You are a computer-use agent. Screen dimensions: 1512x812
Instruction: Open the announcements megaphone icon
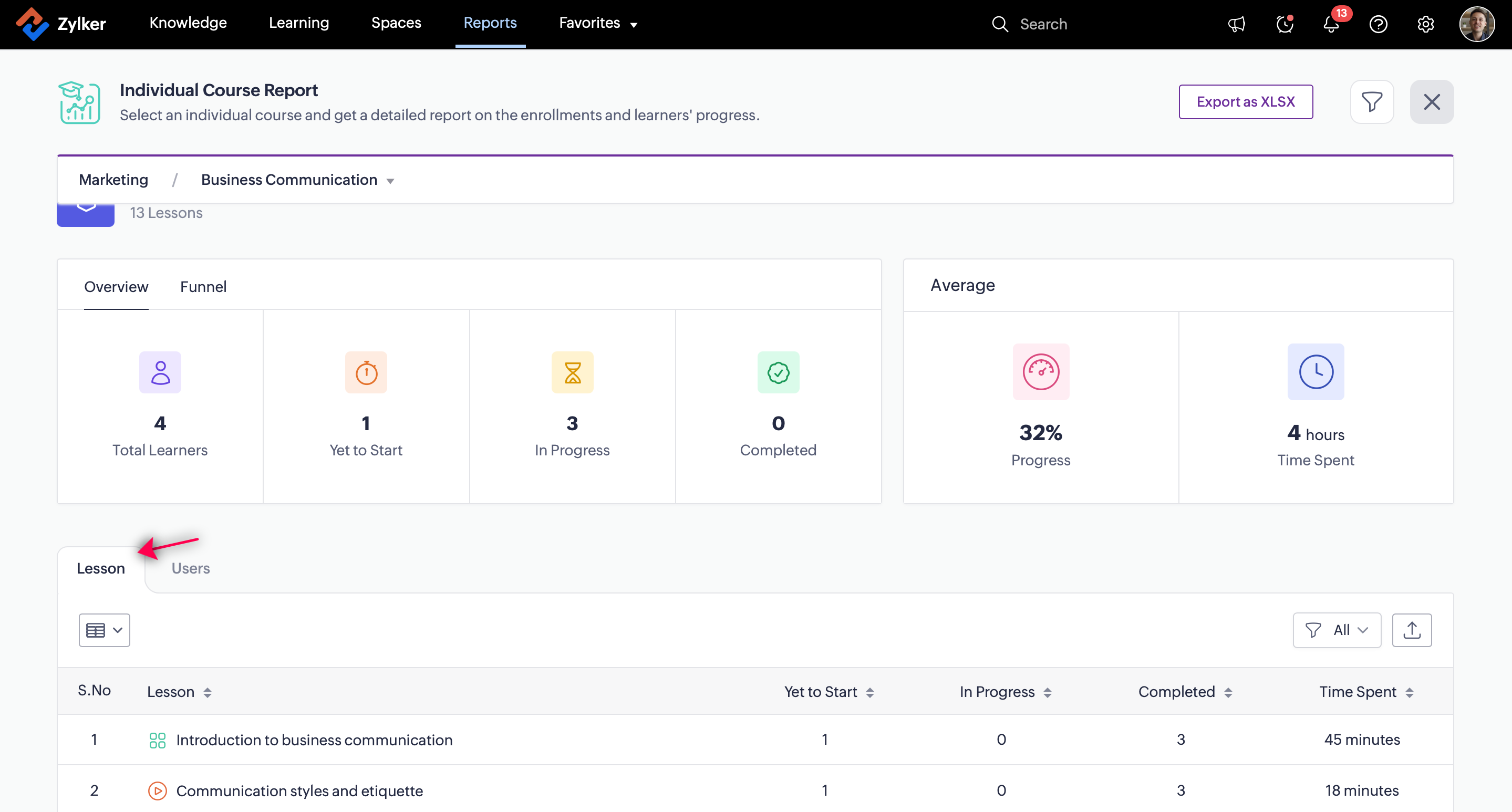(1237, 24)
